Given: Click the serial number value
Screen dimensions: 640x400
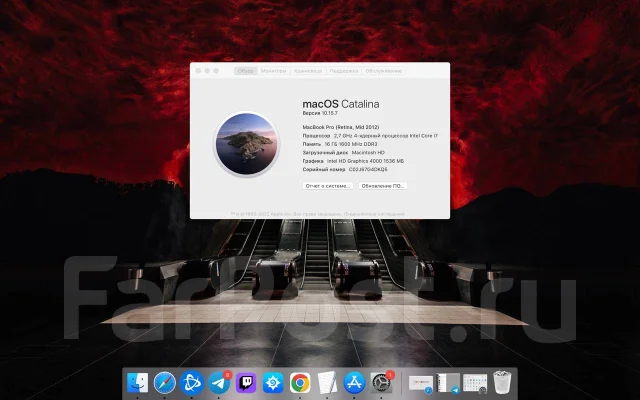Looking at the screenshot, I should 368,169.
